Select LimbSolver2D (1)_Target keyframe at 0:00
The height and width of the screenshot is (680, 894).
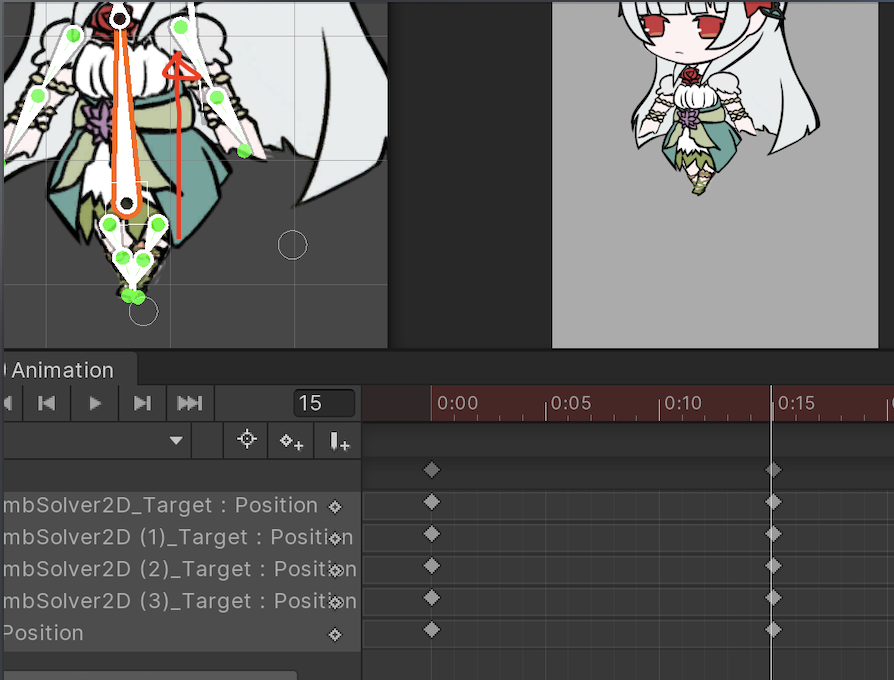432,534
